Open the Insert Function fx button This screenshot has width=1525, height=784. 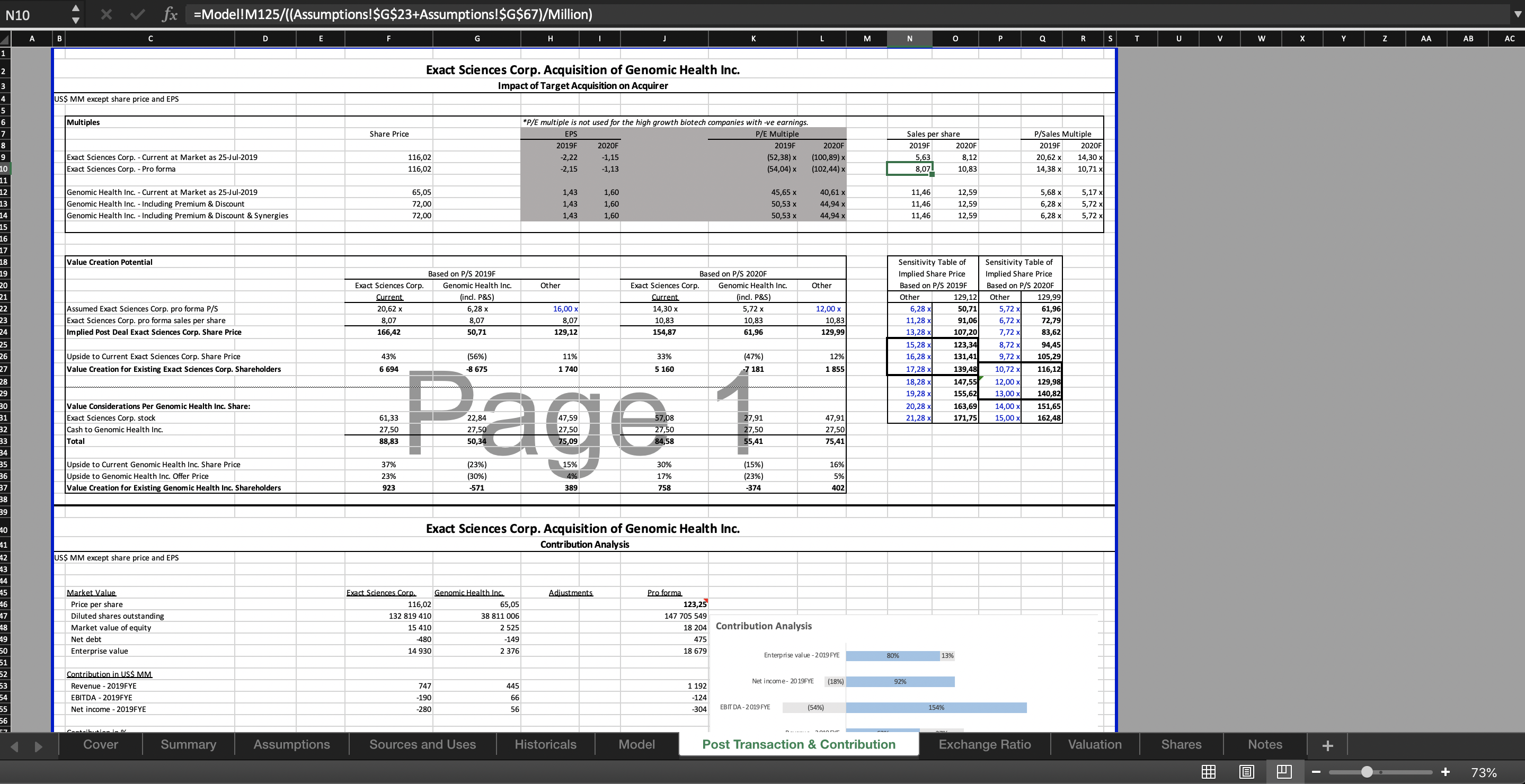[170, 14]
